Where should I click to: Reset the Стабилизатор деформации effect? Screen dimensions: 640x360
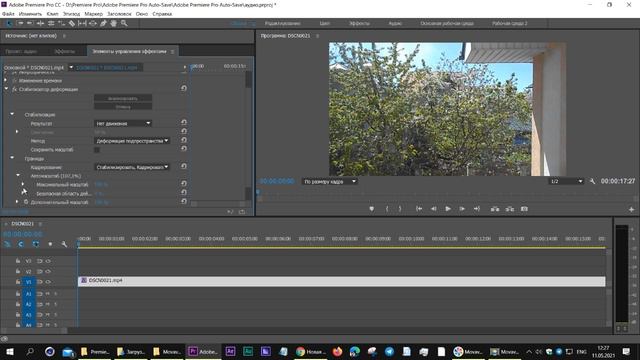[184, 88]
